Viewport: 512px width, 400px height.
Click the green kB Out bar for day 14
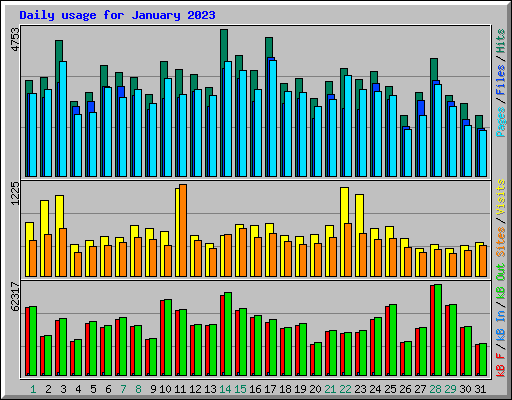point(228,334)
